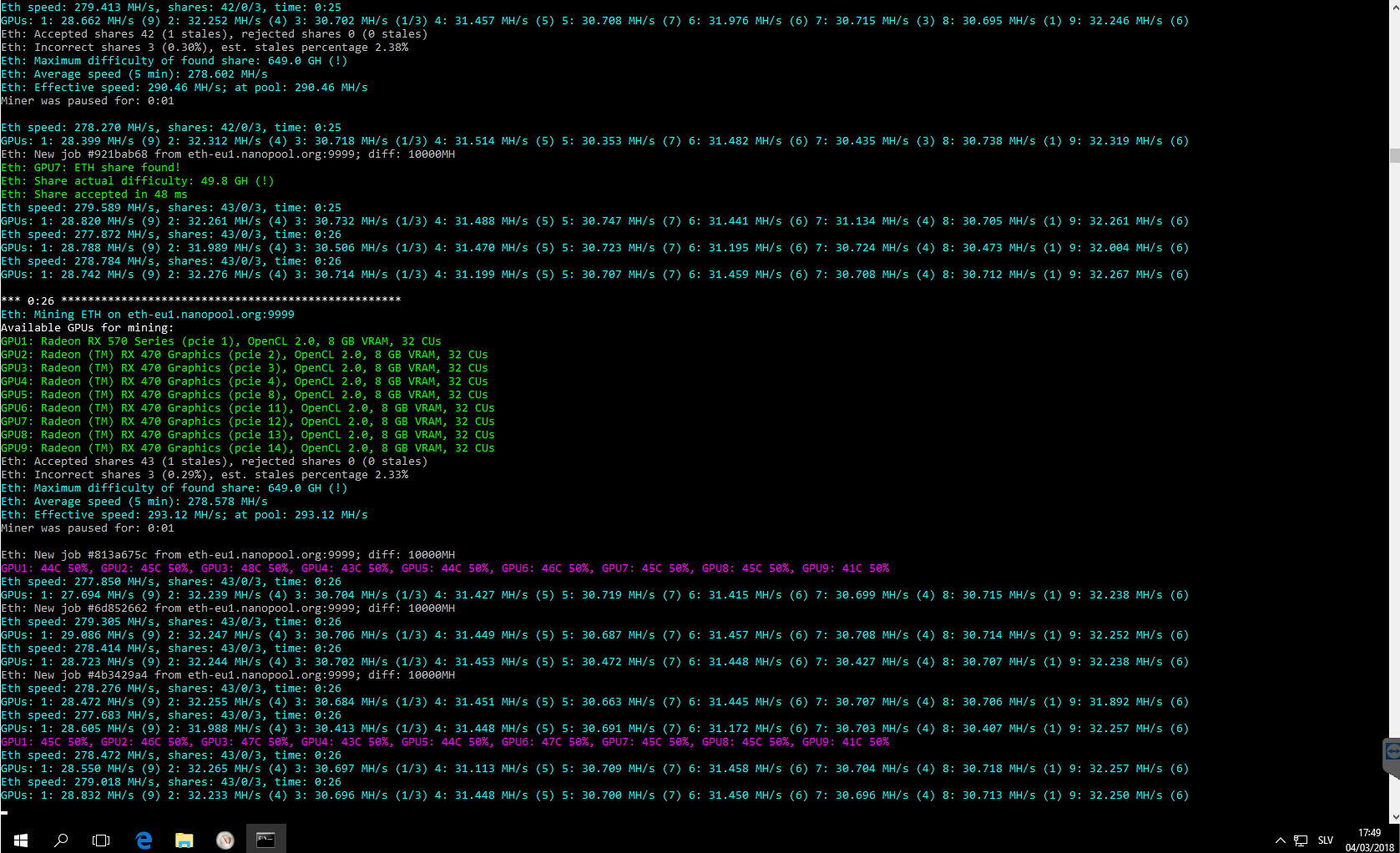1400x853 pixels.
Task: Click 'Incorrect shares 3 (0.30%)' line
Action: tap(205, 48)
